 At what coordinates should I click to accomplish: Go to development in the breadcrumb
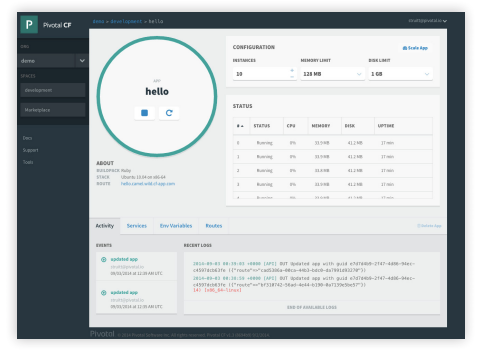point(126,21)
